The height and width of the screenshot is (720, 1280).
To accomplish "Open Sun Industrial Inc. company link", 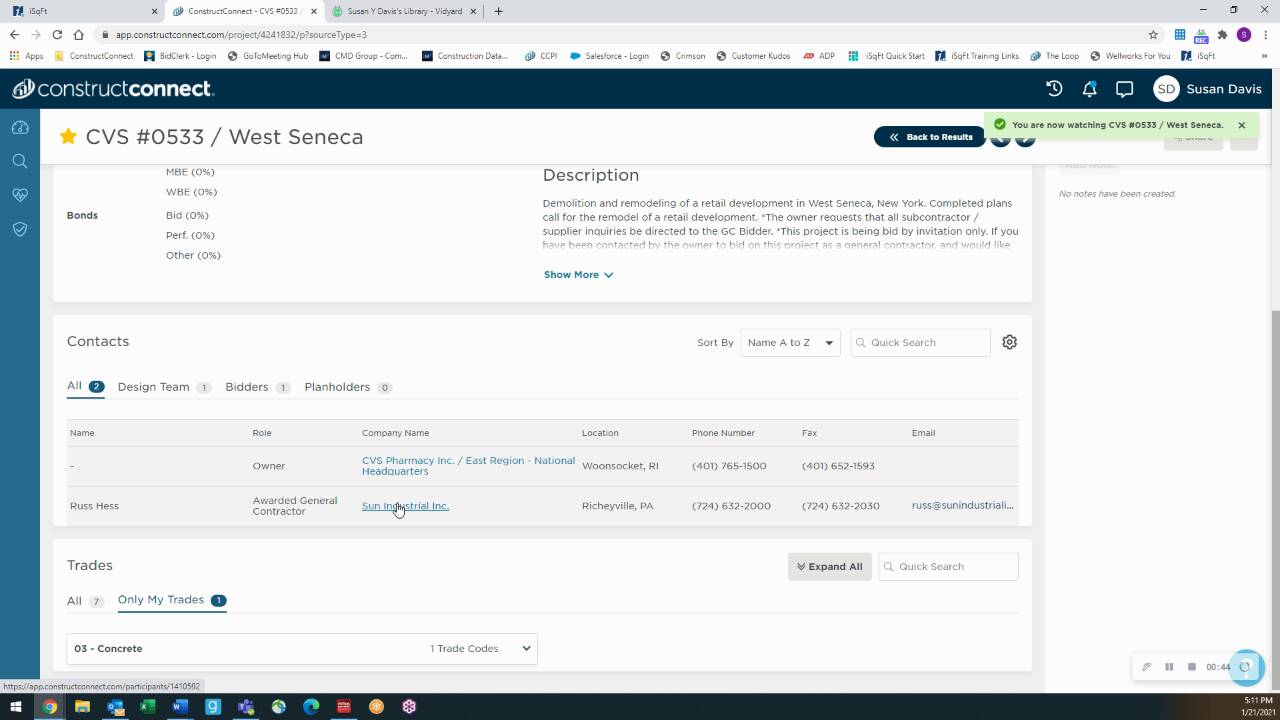I will coord(405,506).
